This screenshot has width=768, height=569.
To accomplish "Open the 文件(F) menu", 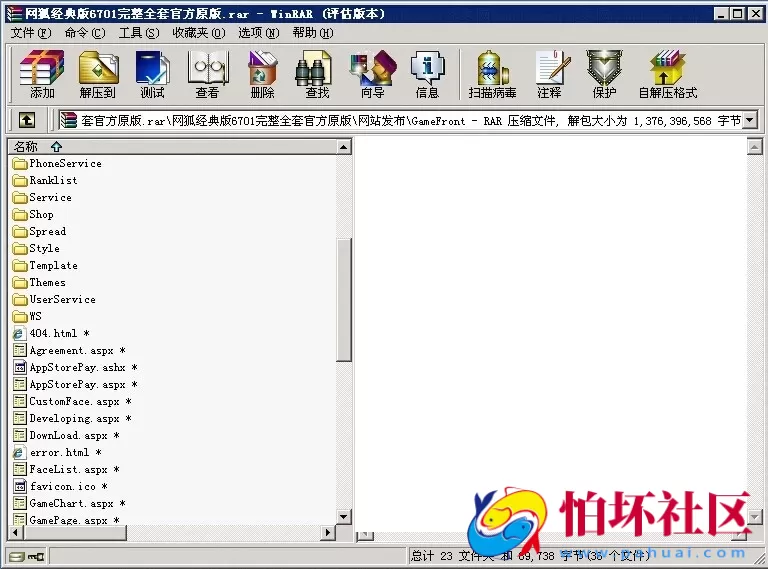I will click(31, 33).
